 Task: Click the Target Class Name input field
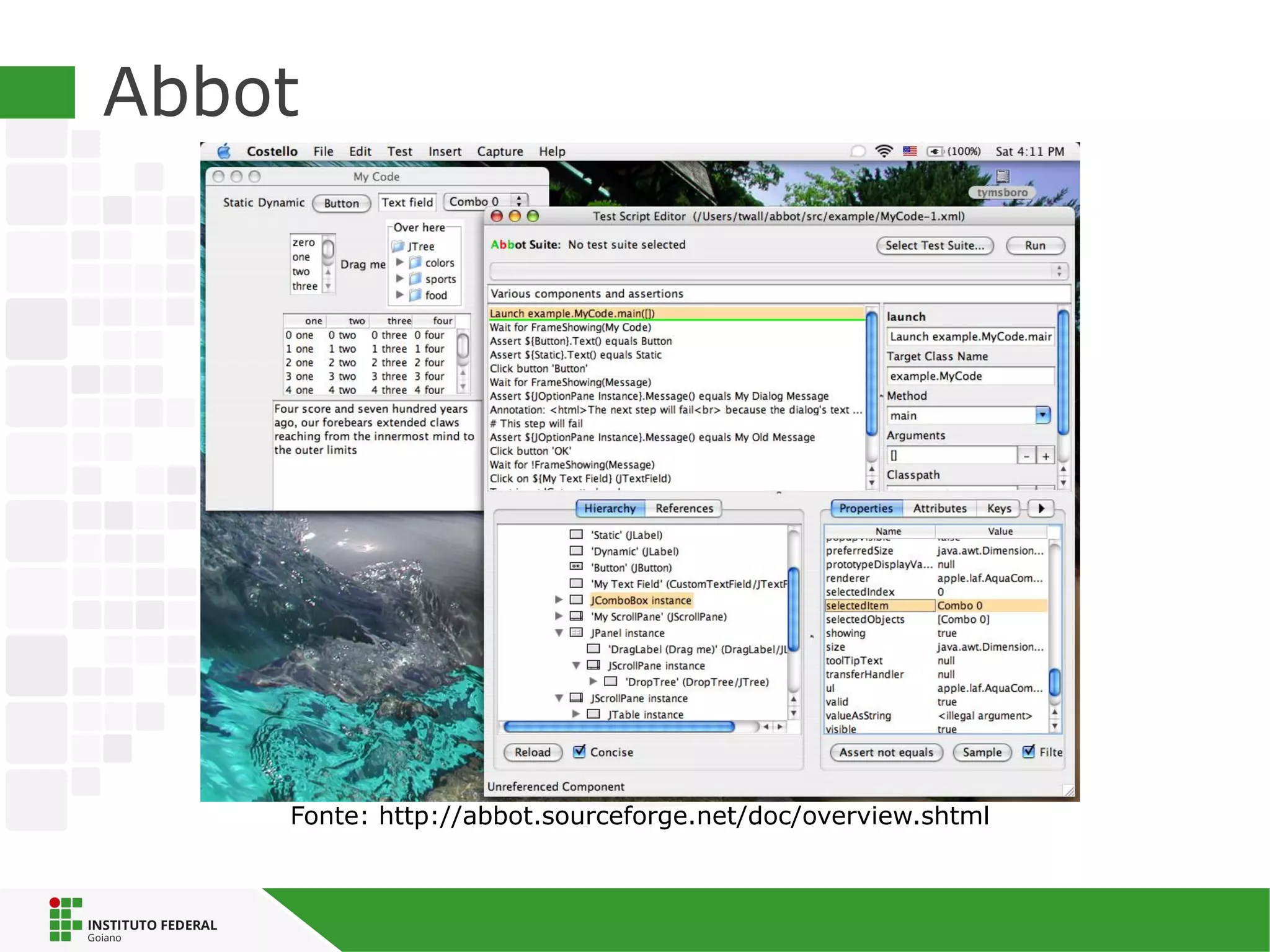click(970, 376)
